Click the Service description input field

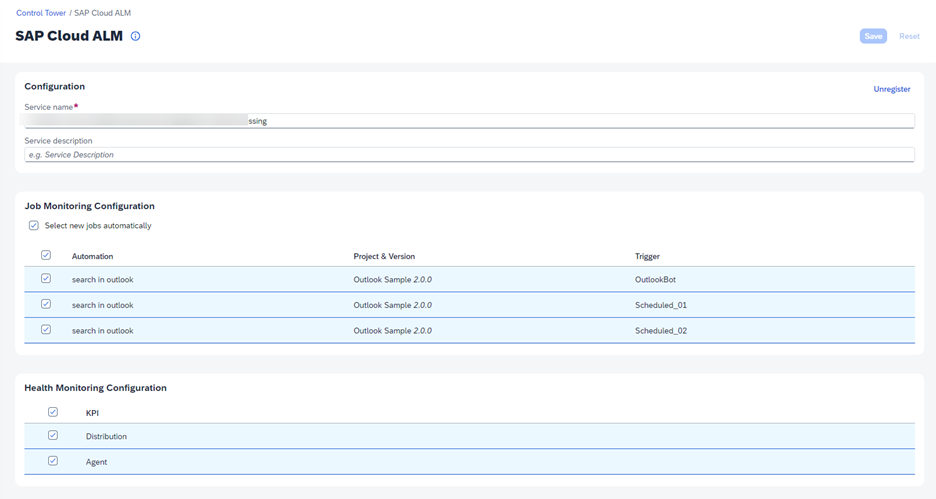[469, 155]
